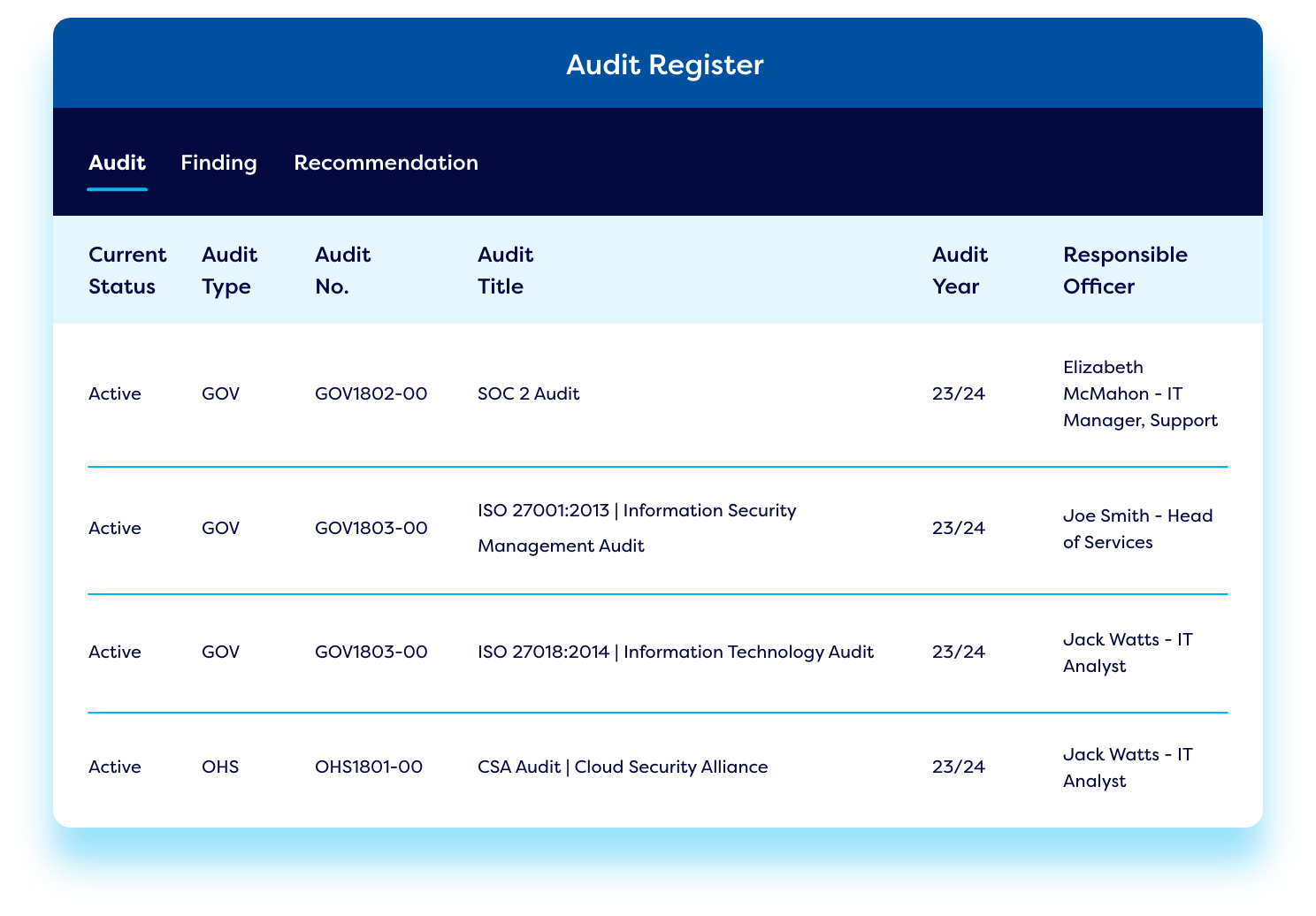1316x916 pixels.
Task: Select audit number OHS1801-00
Action: pos(369,767)
